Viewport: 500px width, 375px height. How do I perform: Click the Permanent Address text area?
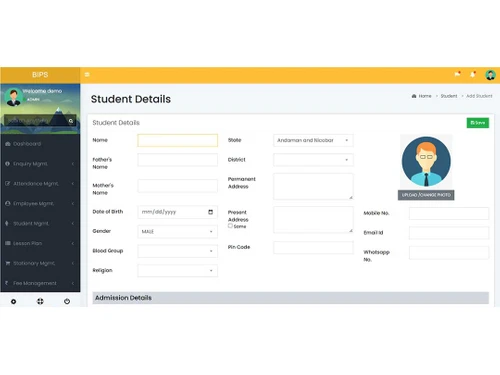click(313, 186)
